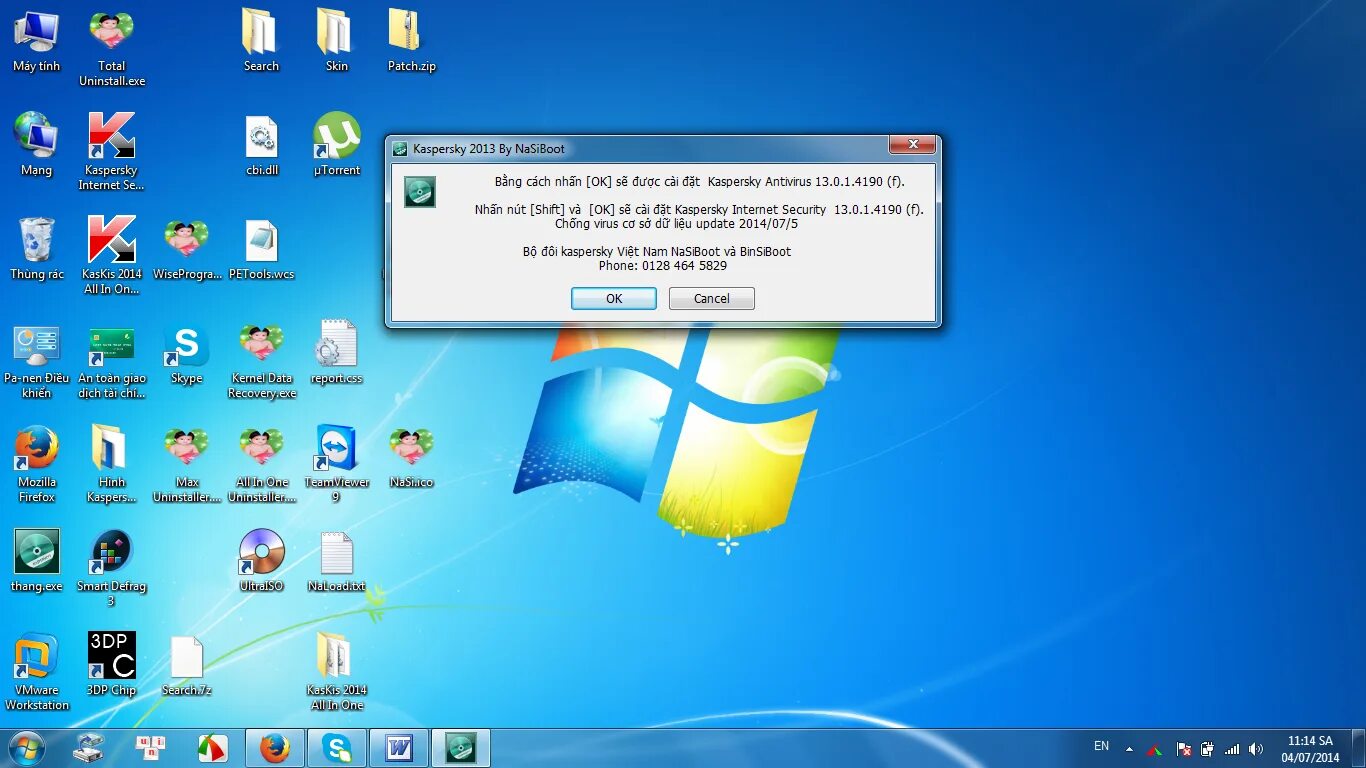Viewport: 1366px width, 768px height.
Task: Click OK in the Kaspersky 2013 dialog
Action: click(613, 298)
